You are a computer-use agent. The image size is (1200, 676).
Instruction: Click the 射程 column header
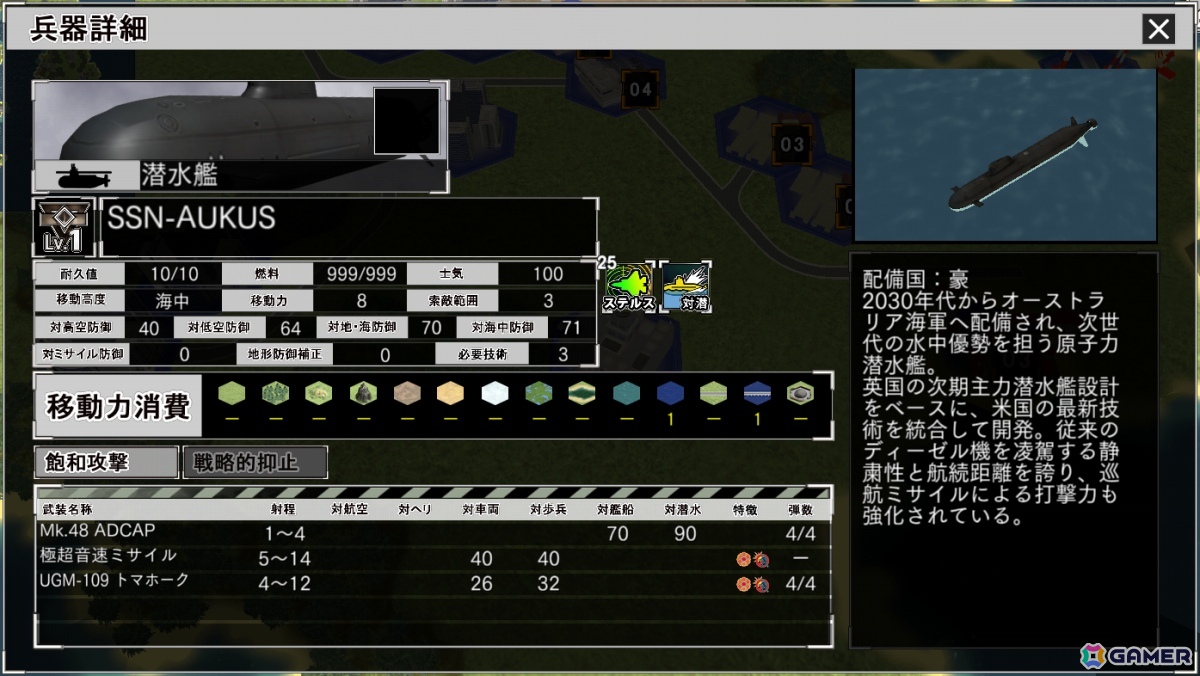282,510
